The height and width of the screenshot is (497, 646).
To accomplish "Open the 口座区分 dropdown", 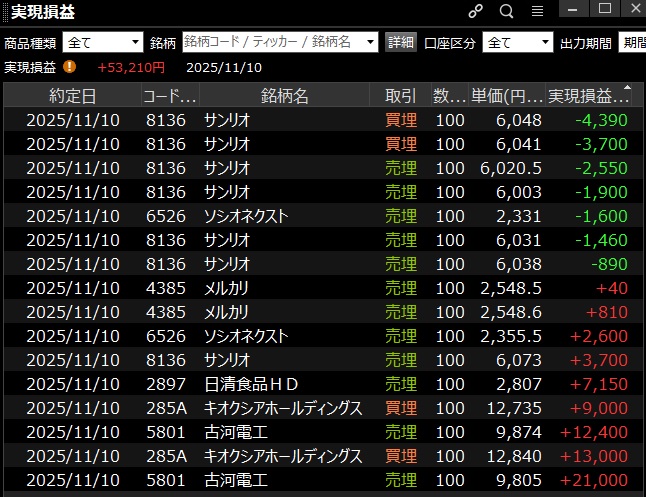I will click(x=517, y=43).
